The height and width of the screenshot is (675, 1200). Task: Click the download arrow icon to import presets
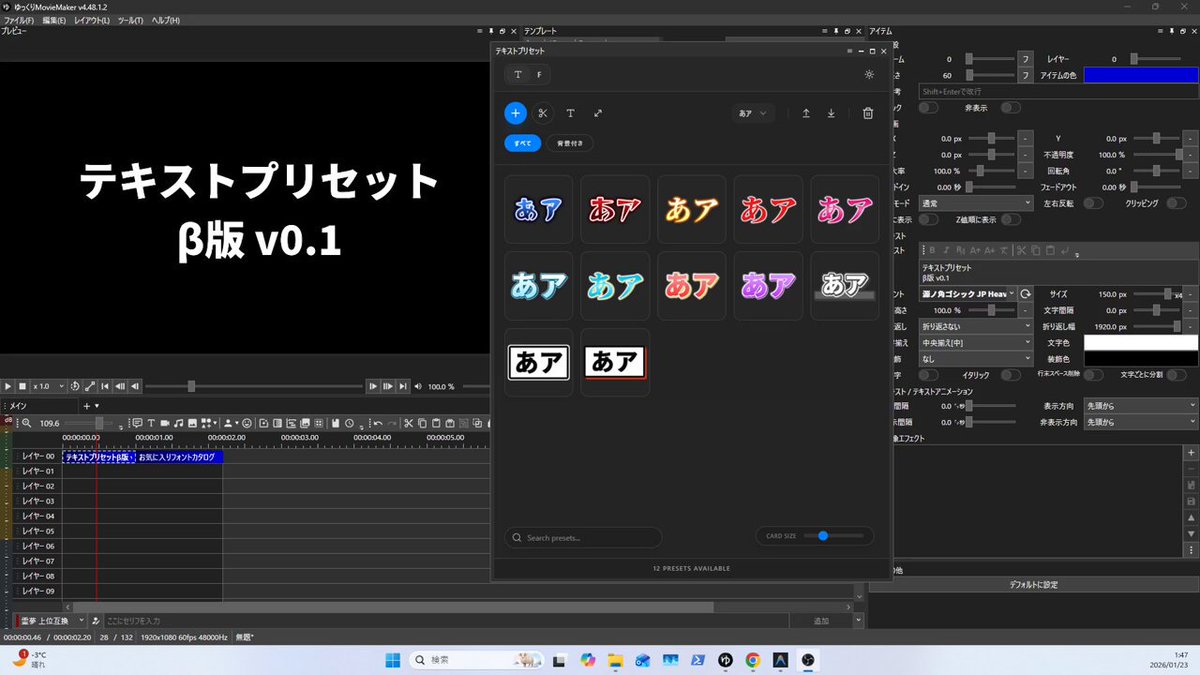click(831, 113)
